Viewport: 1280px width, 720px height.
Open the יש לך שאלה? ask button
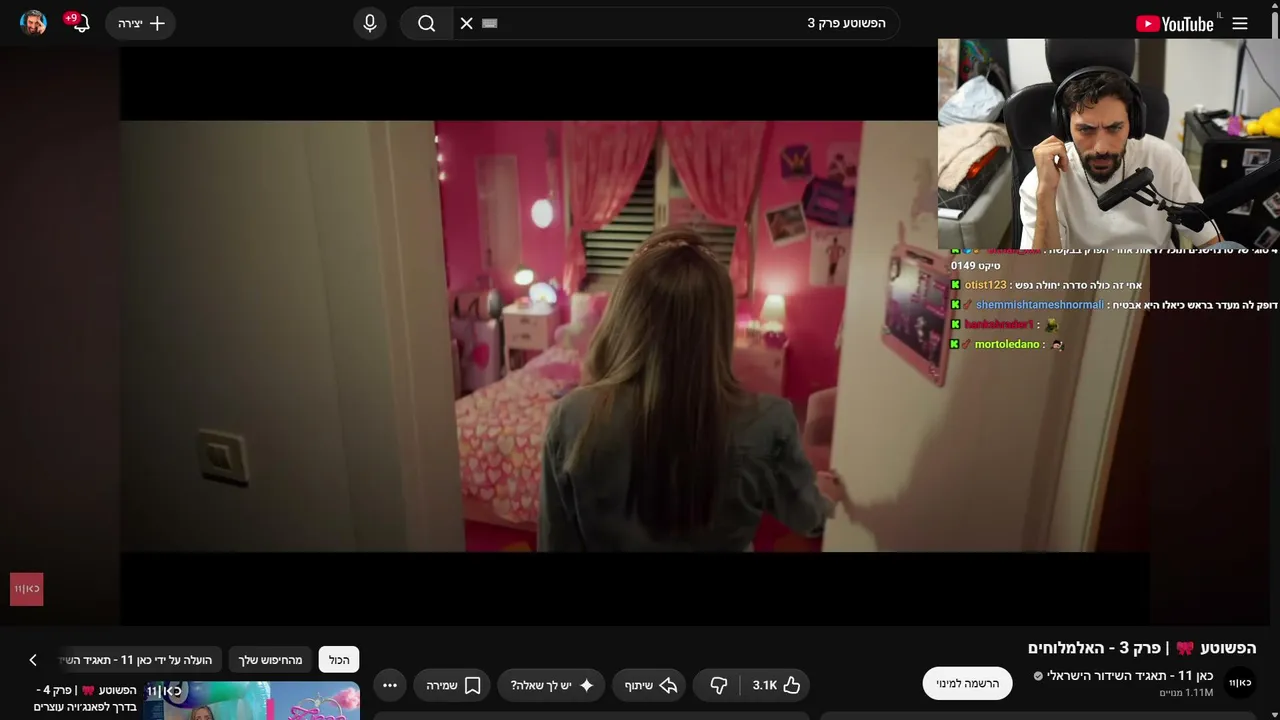click(x=551, y=685)
